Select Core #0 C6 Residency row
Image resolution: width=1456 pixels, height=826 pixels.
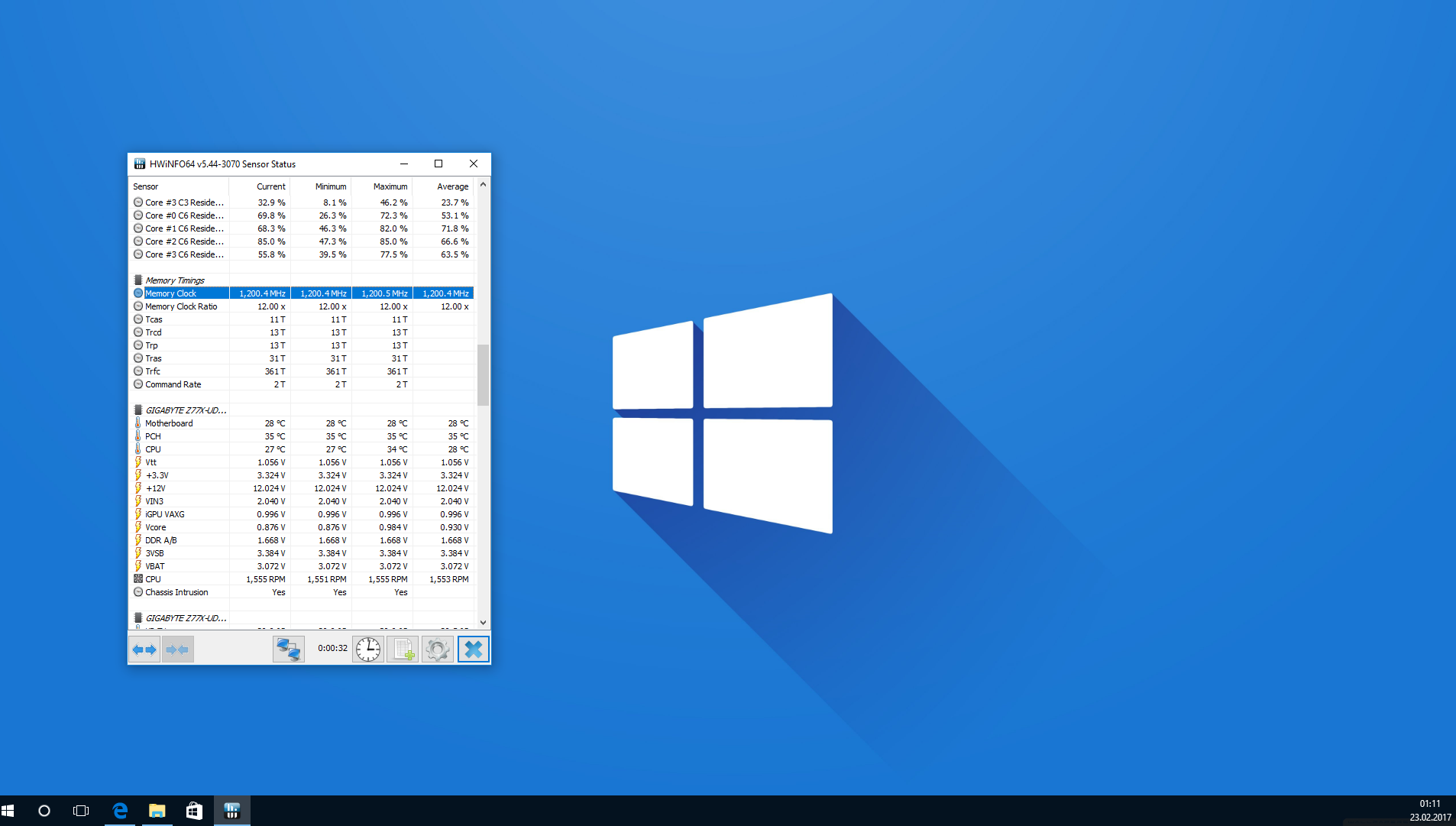[302, 215]
